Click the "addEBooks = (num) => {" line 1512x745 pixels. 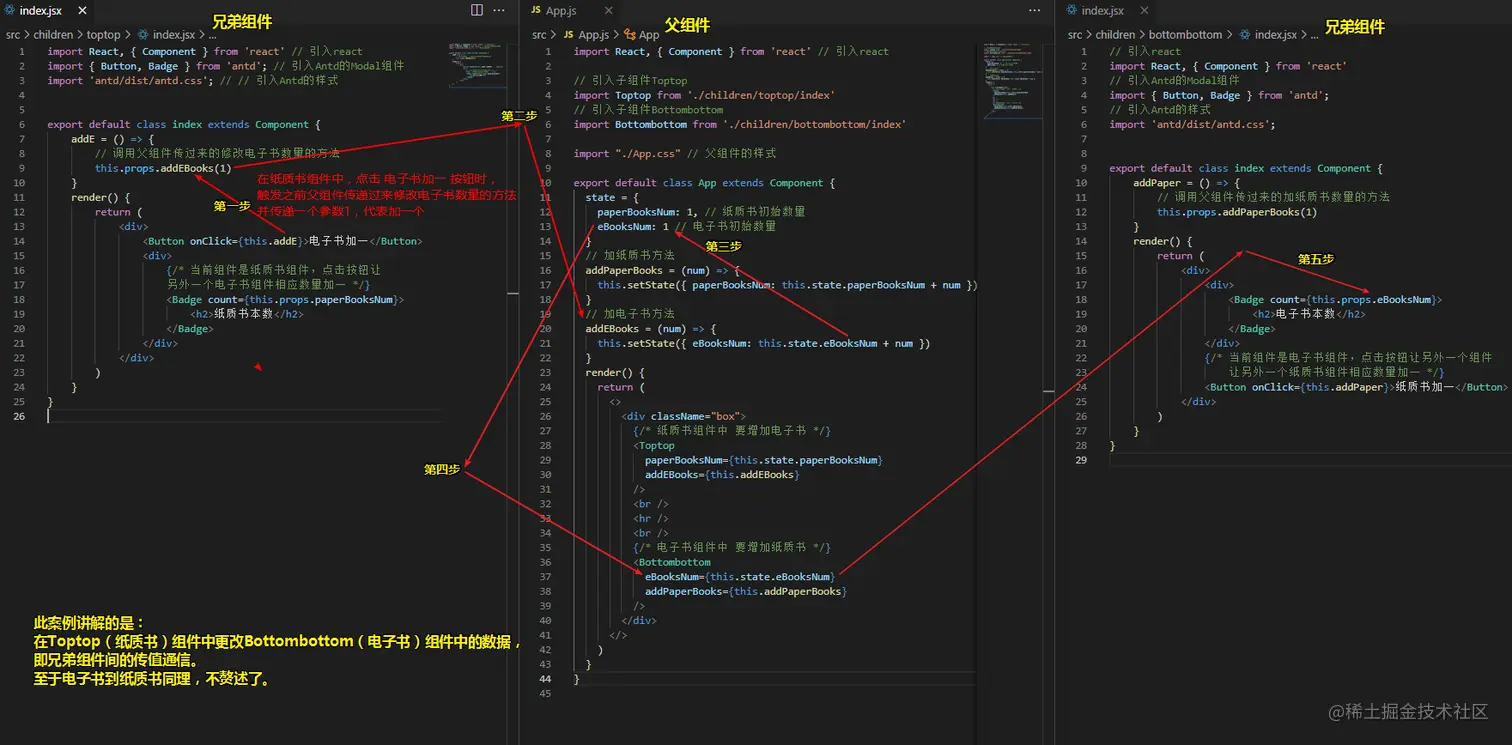point(650,329)
